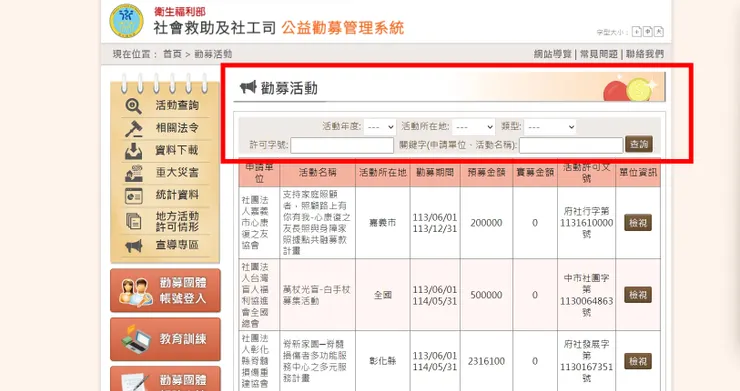This screenshot has width=740, height=391.
Task: Focus the 許可字號 input field
Action: [x=342, y=145]
